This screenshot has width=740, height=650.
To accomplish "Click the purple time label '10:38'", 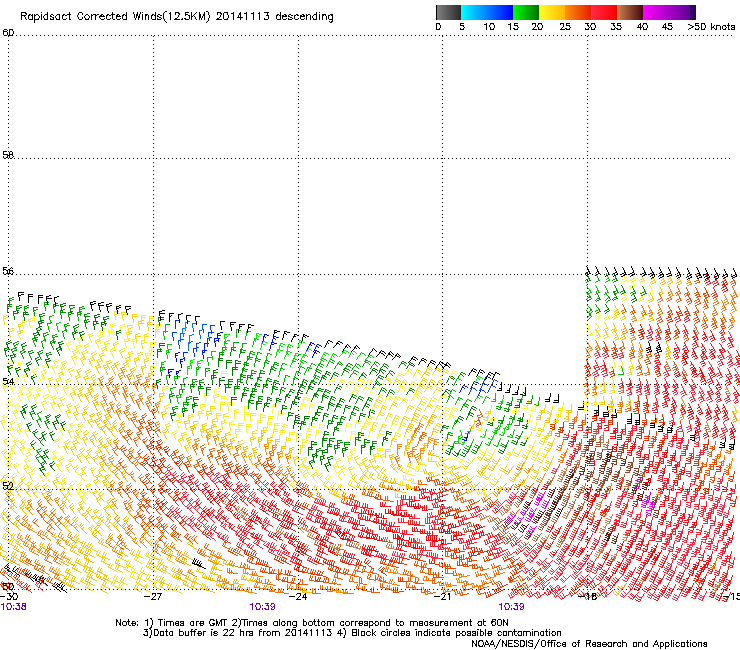I will pyautogui.click(x=13, y=607).
